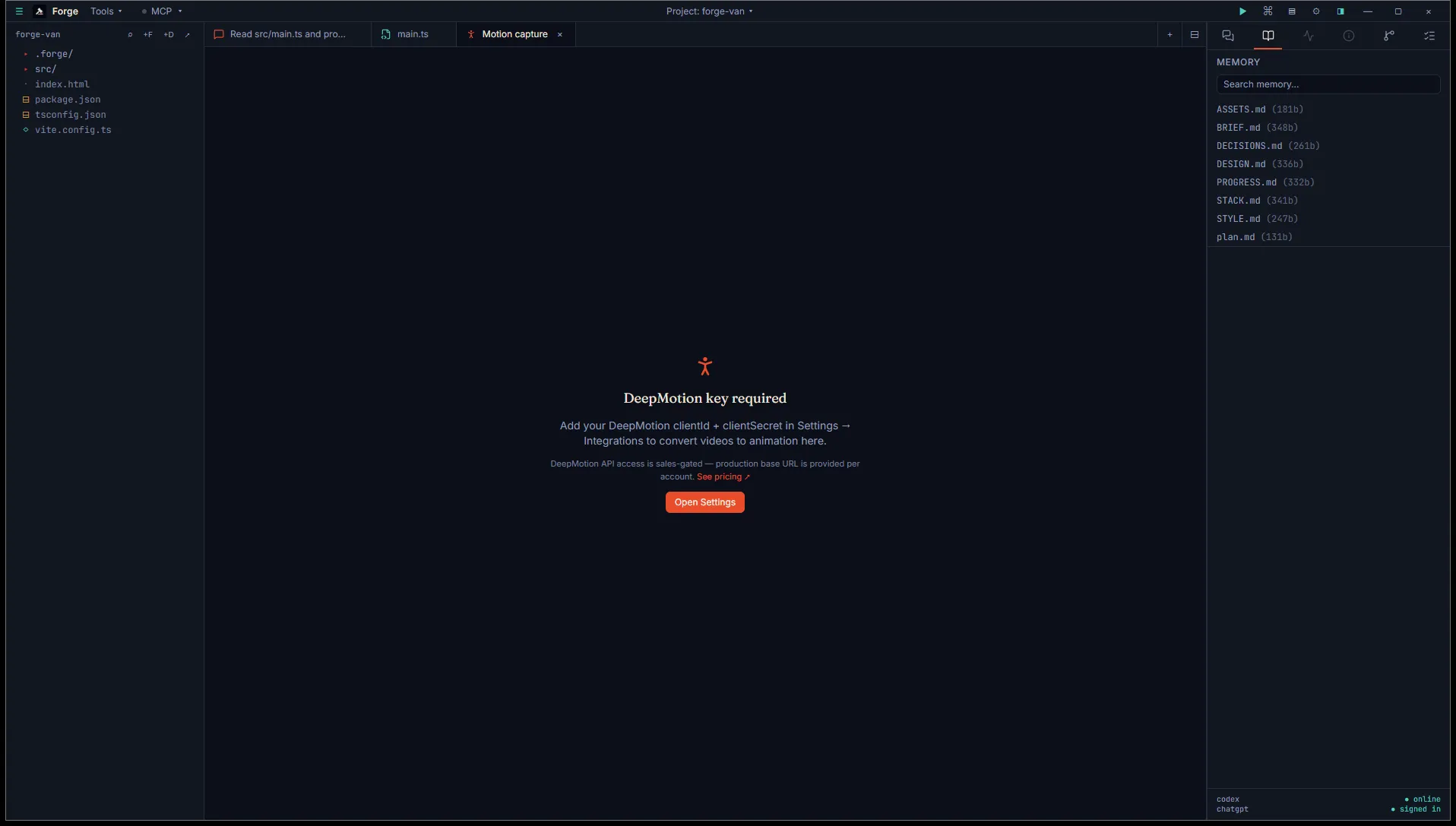Open tsconfig.json in the file tree
1456x826 pixels.
(71, 115)
